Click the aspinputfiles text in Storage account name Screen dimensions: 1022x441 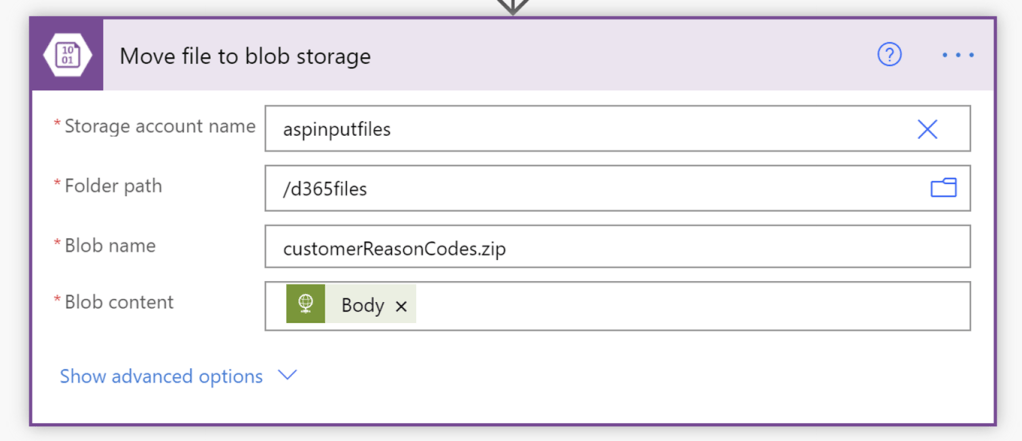pos(335,129)
